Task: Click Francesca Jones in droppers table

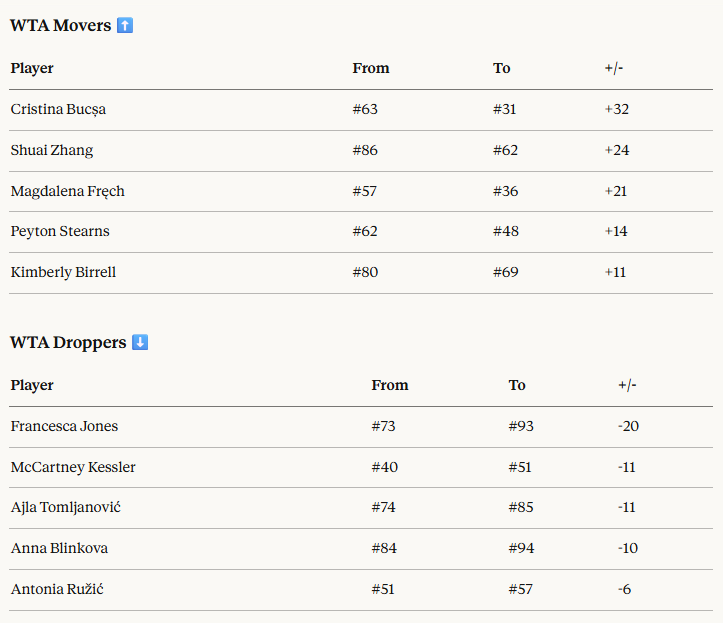Action: click(x=64, y=426)
